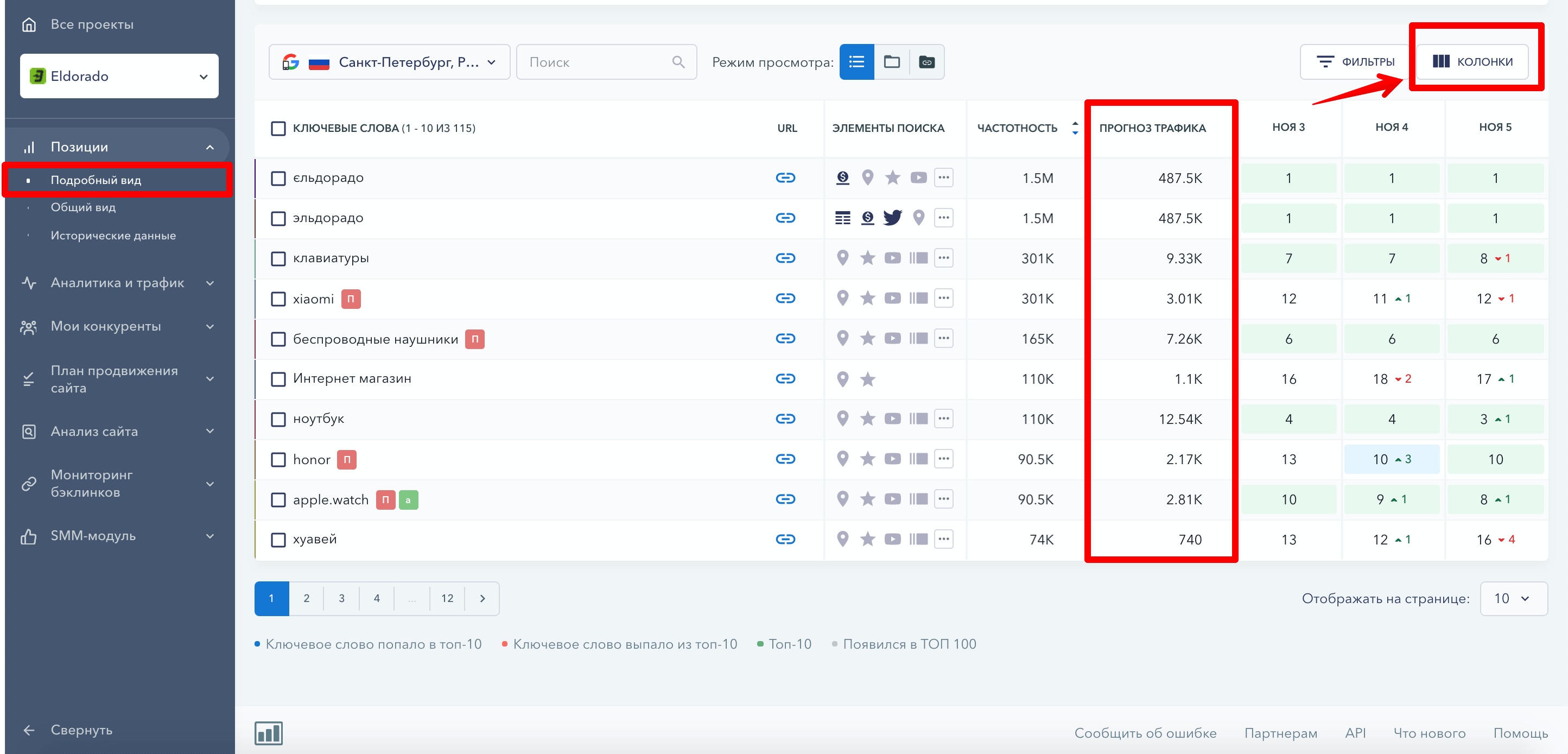Check the Интернет магазин checkbox

pos(278,379)
